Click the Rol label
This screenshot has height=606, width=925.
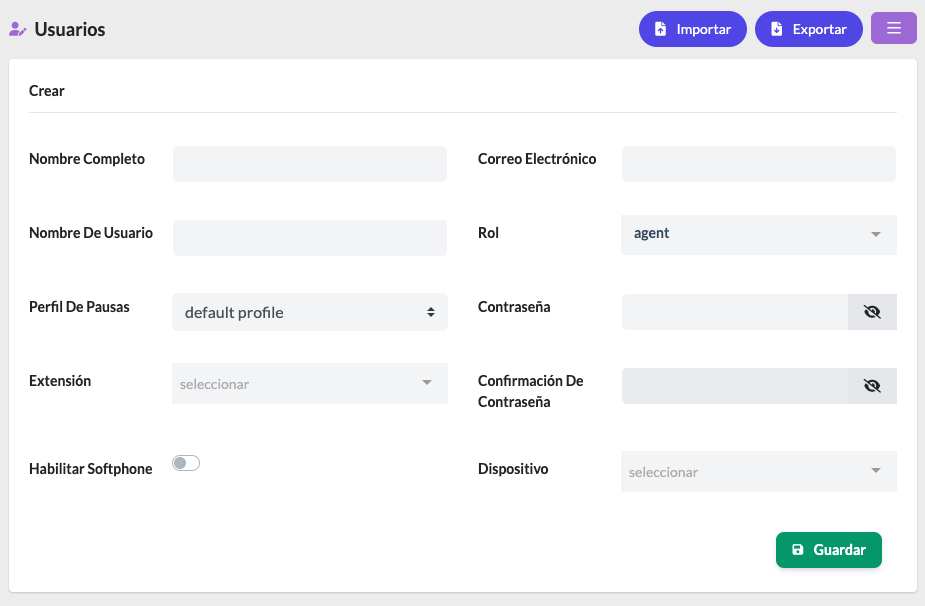[488, 233]
